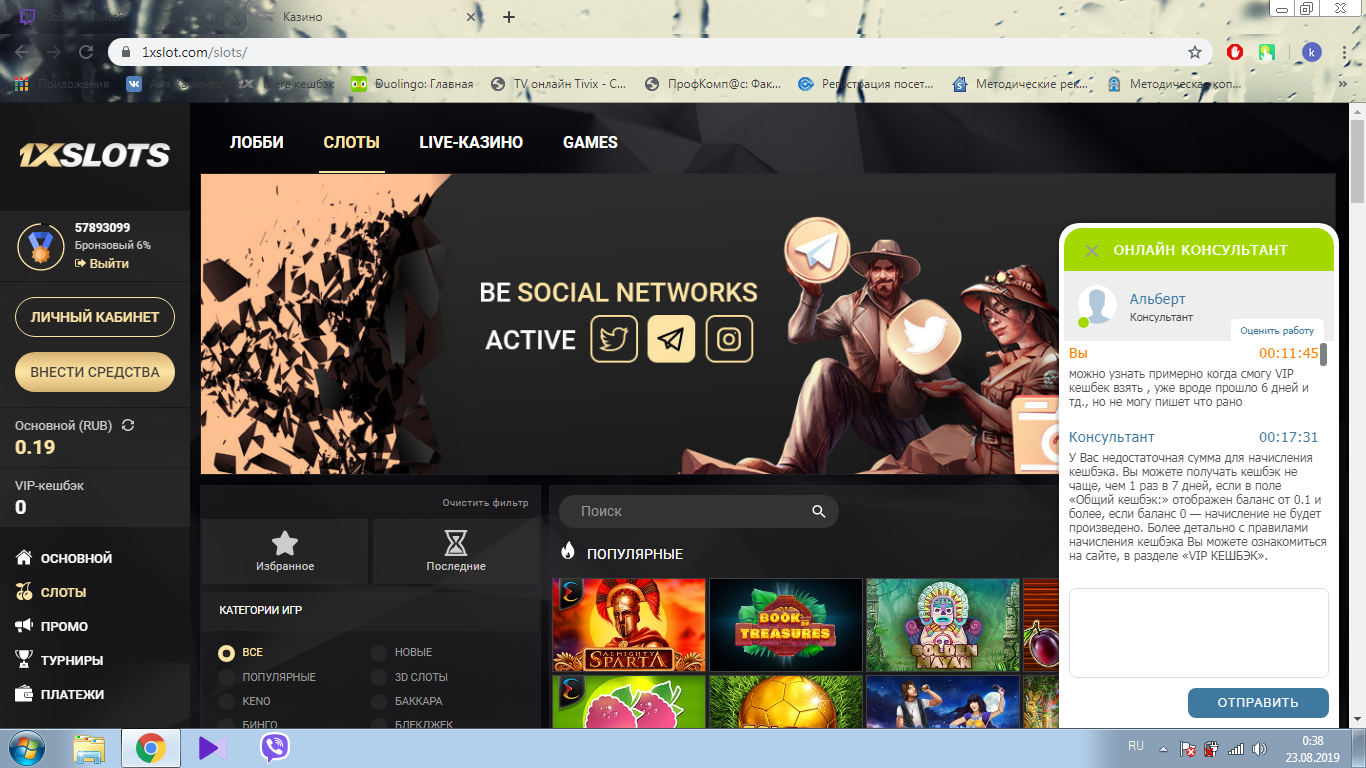Bookmark this page with the star icon
Viewport: 1366px width, 768px height.
tap(1194, 52)
